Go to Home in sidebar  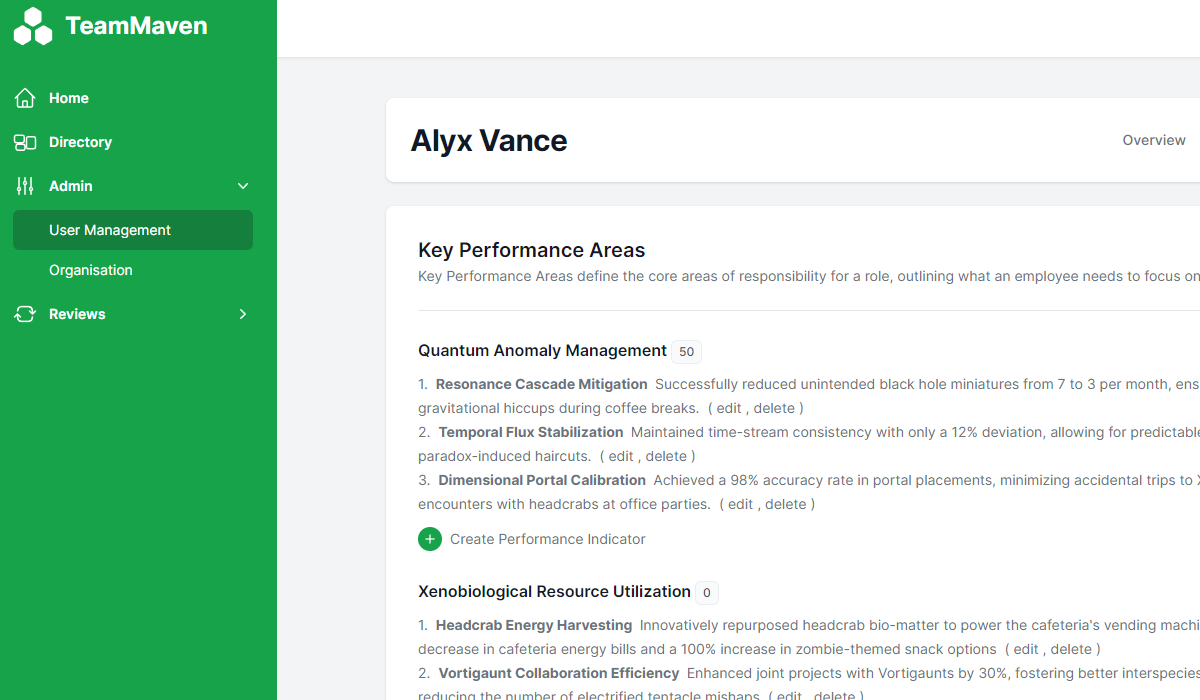click(69, 98)
